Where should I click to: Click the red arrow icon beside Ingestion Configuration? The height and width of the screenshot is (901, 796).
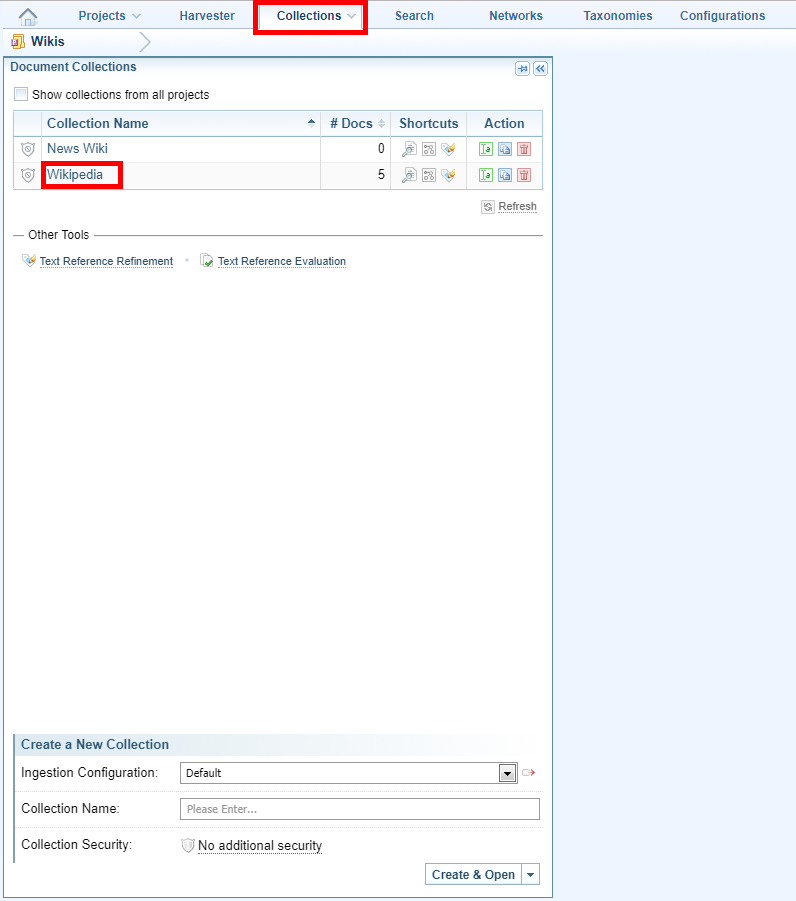529,773
